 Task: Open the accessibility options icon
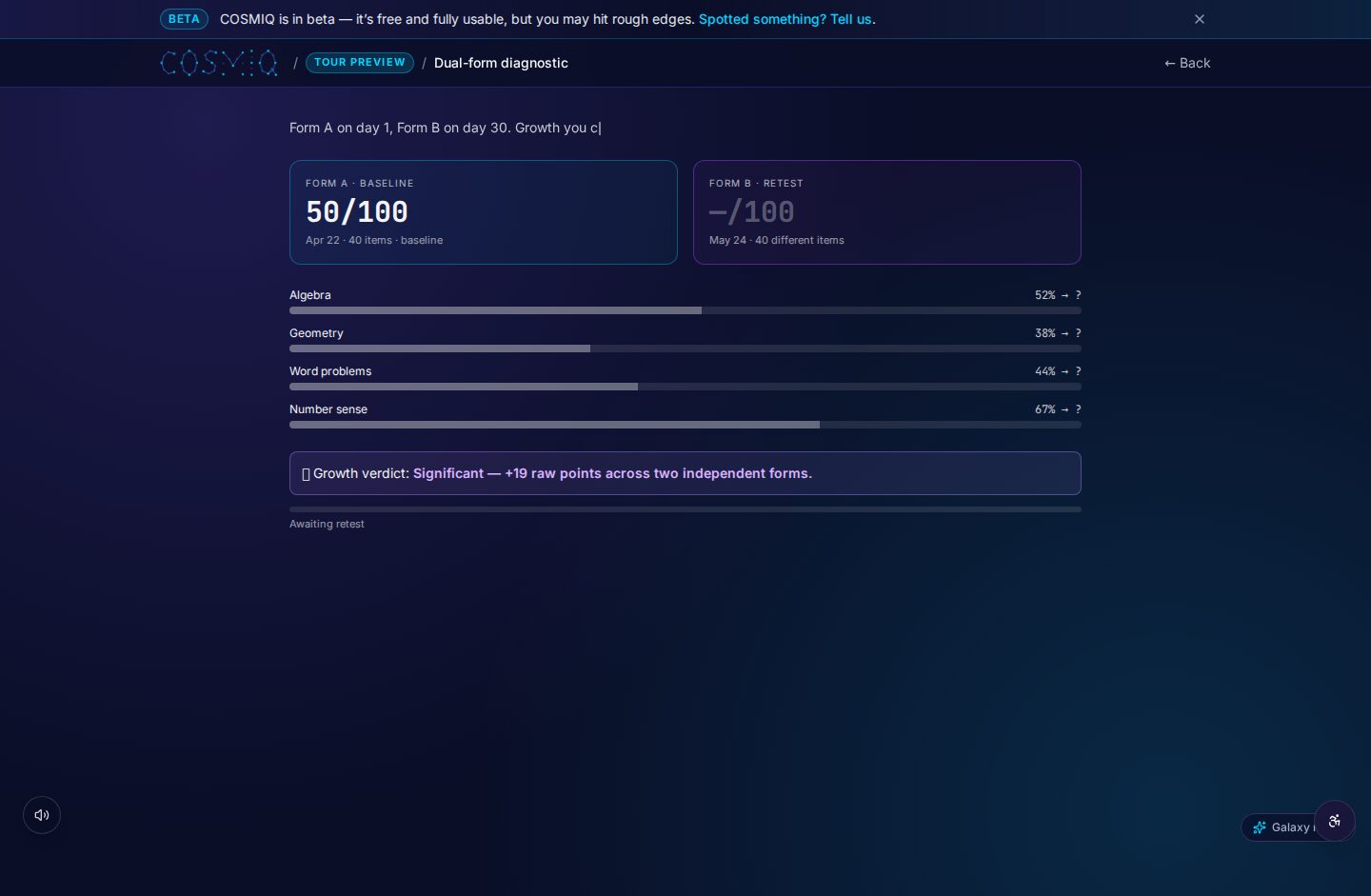click(1335, 821)
